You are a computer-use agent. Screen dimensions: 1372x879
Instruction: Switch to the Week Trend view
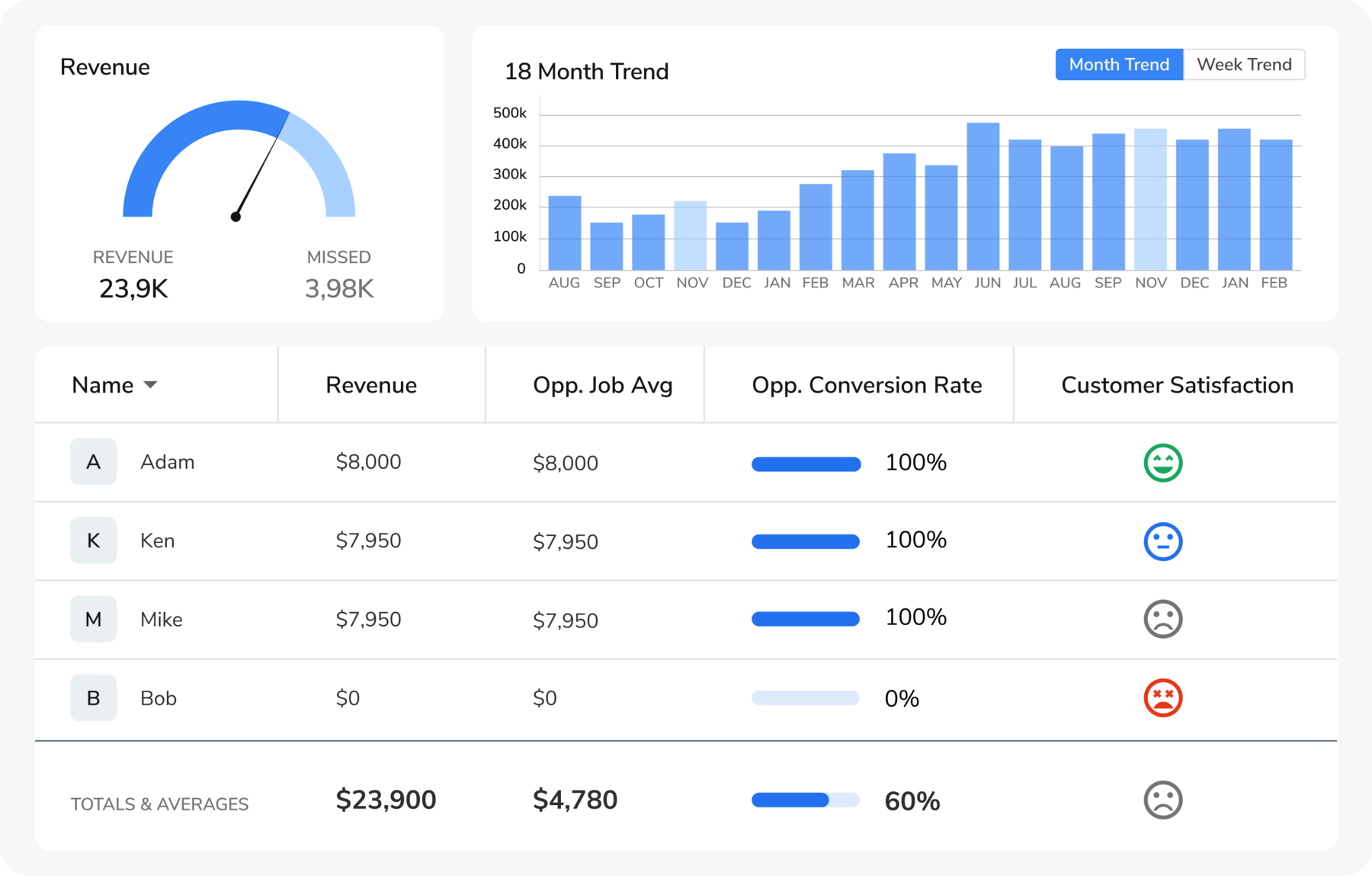coord(1243,64)
